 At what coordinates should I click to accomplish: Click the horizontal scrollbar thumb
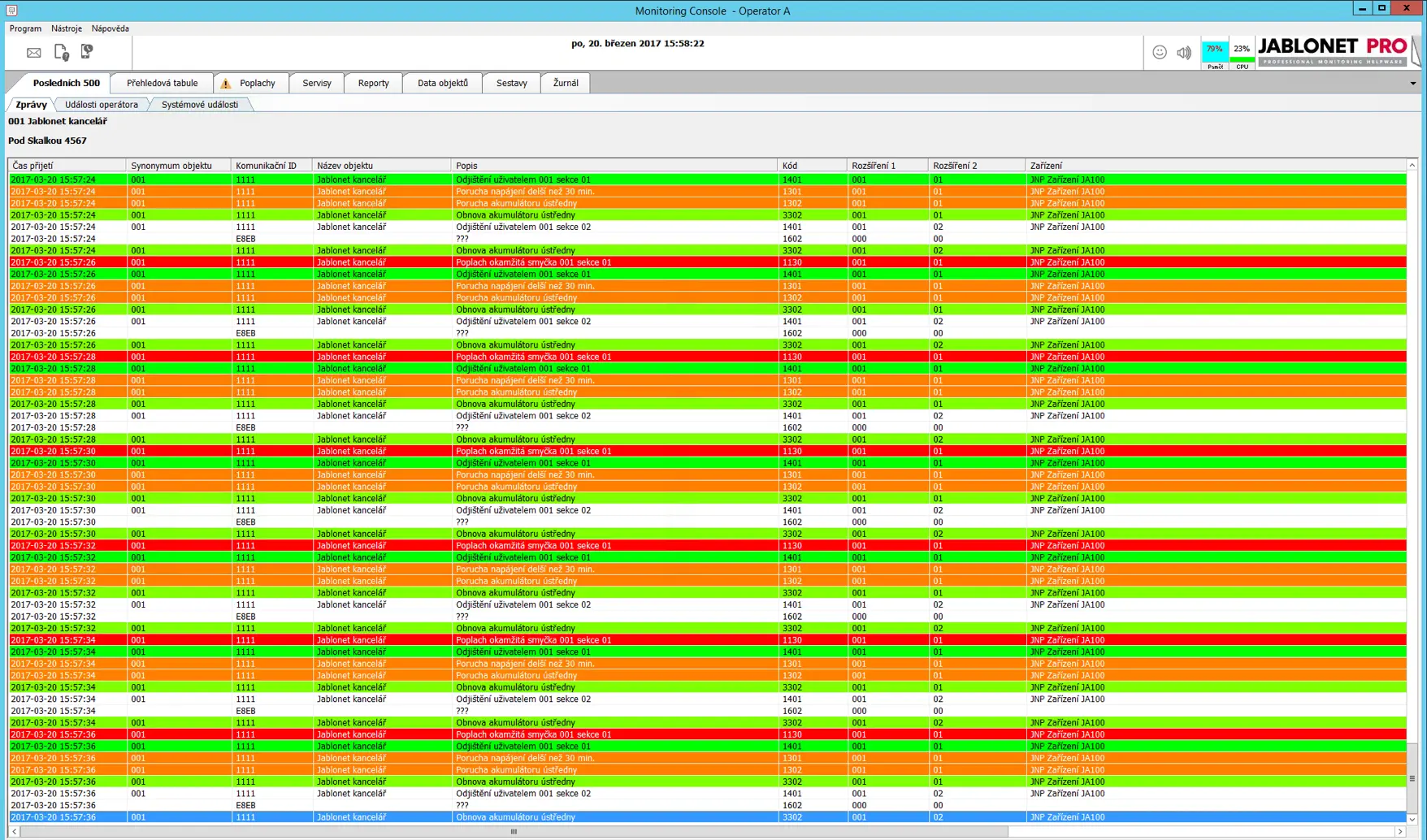point(514,832)
